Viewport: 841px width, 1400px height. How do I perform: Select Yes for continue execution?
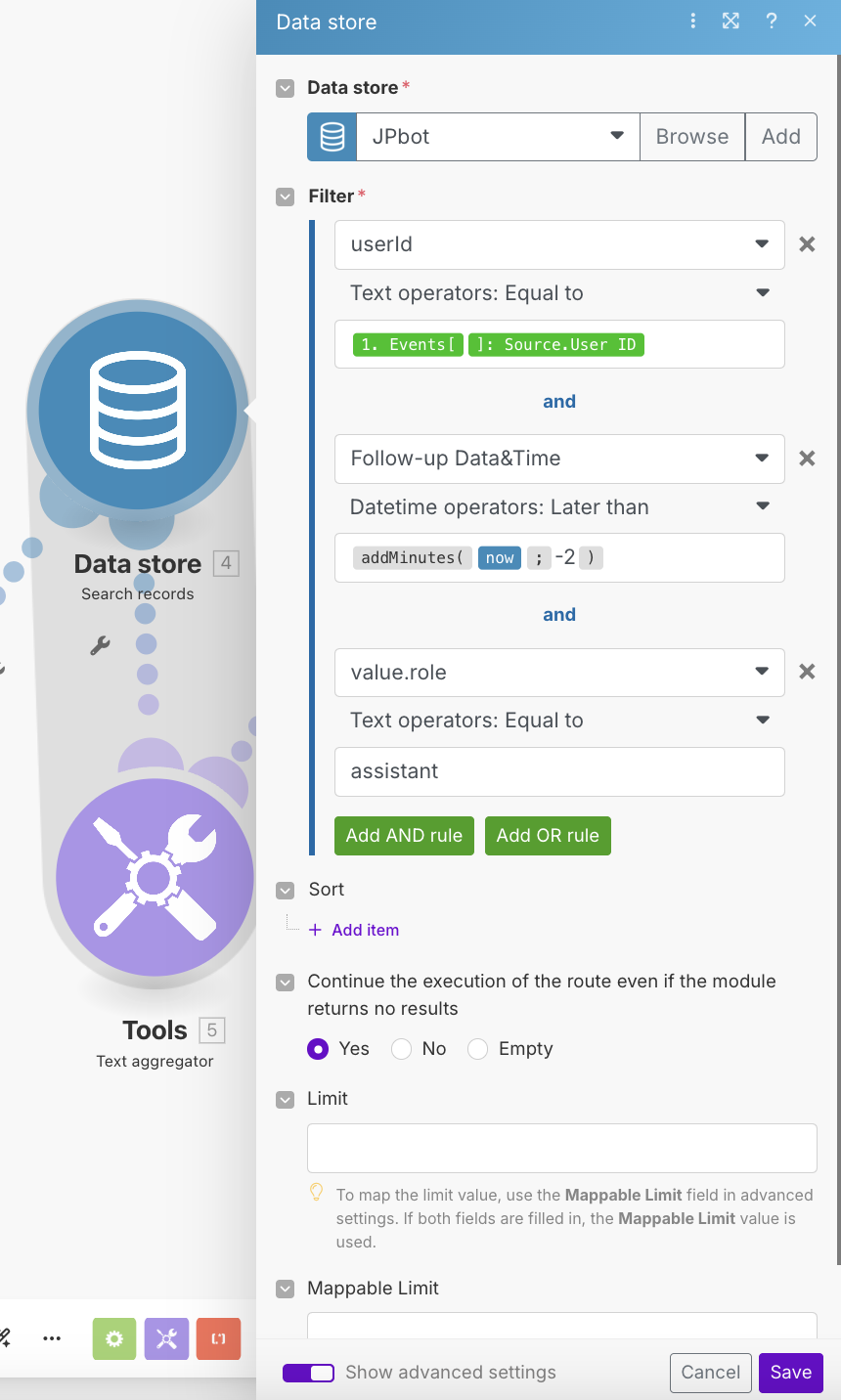(x=318, y=1049)
